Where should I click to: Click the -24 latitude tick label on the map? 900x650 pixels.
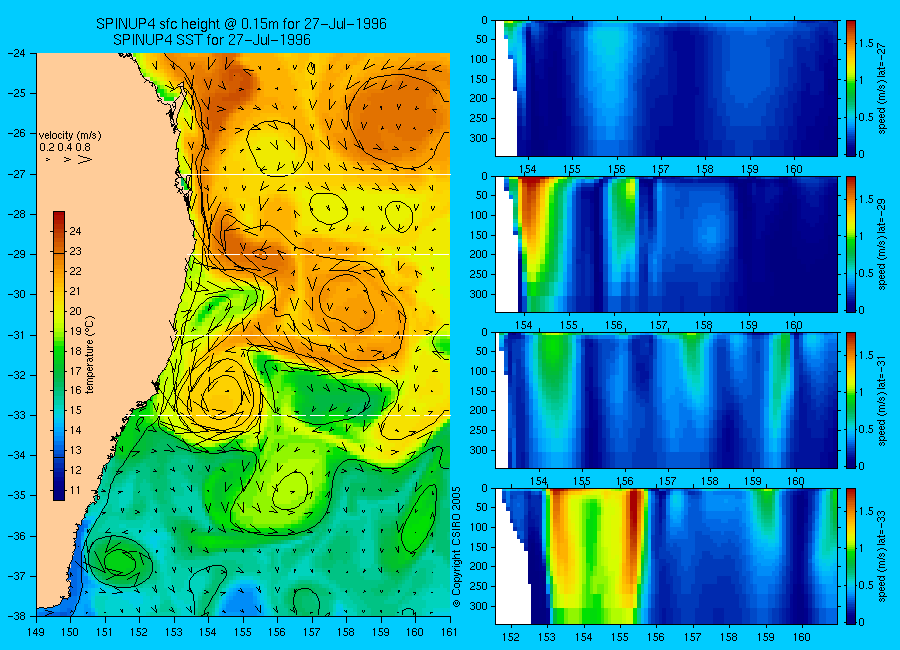17,53
